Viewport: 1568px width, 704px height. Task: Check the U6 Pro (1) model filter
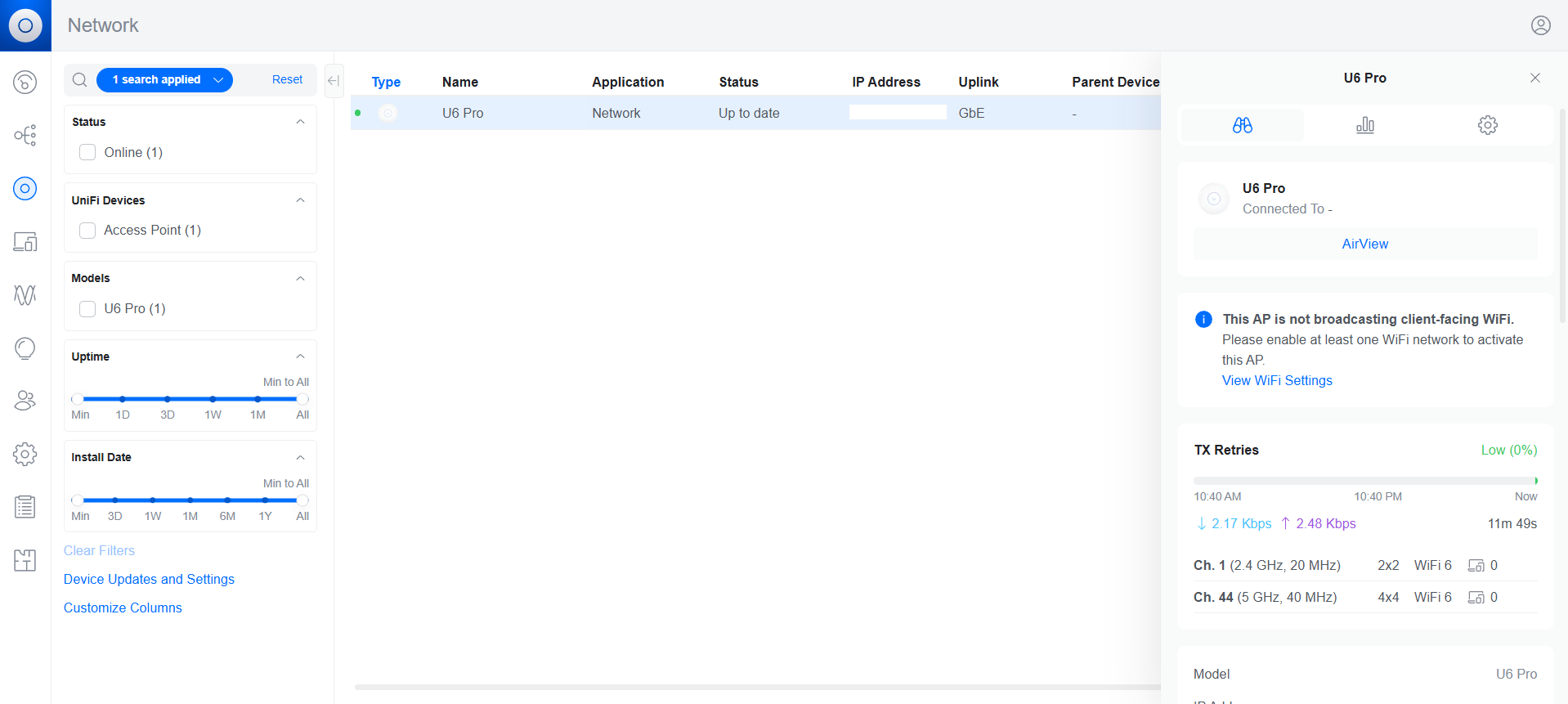[x=87, y=309]
